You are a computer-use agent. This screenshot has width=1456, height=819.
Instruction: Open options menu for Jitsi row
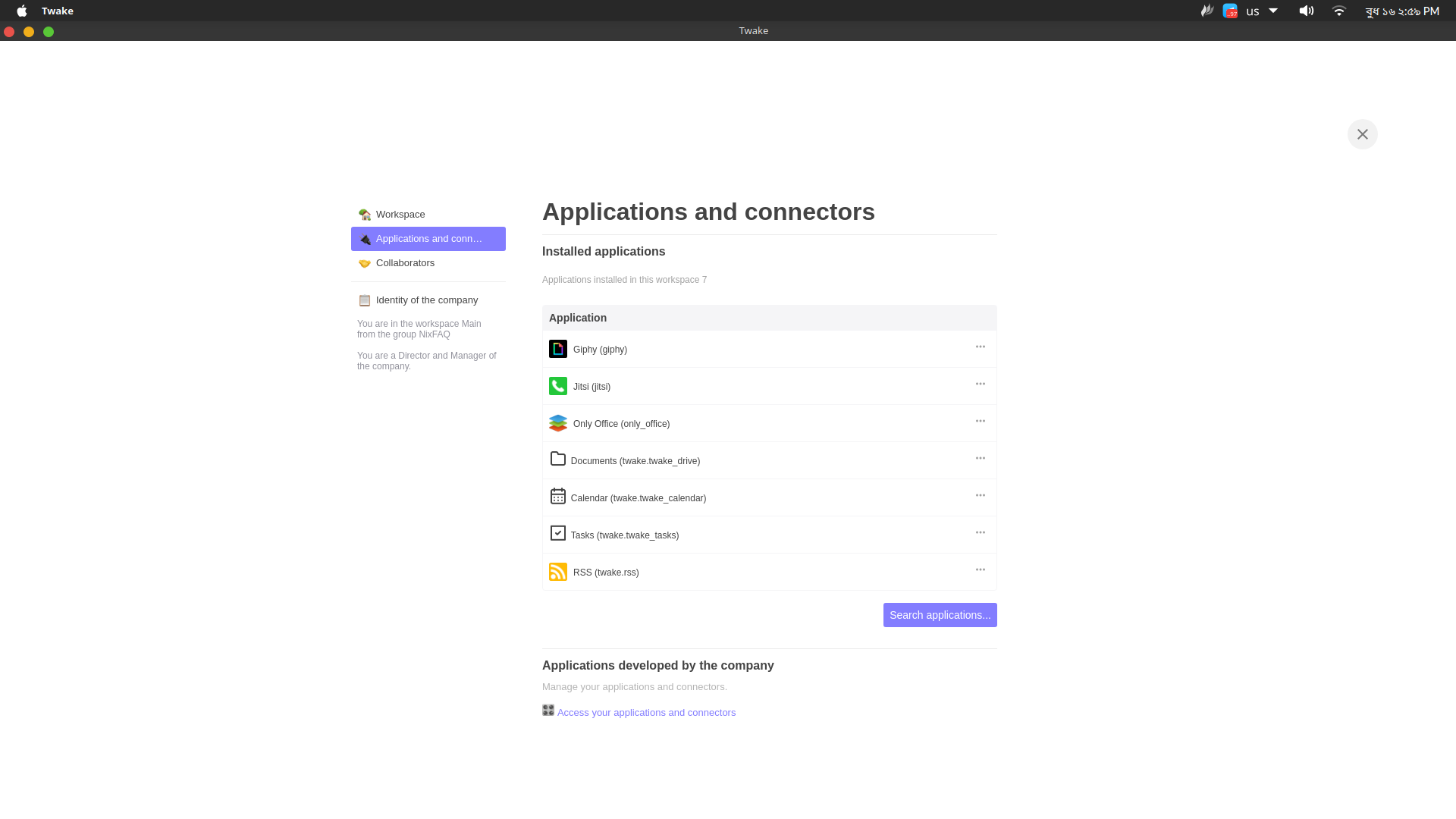(x=981, y=384)
